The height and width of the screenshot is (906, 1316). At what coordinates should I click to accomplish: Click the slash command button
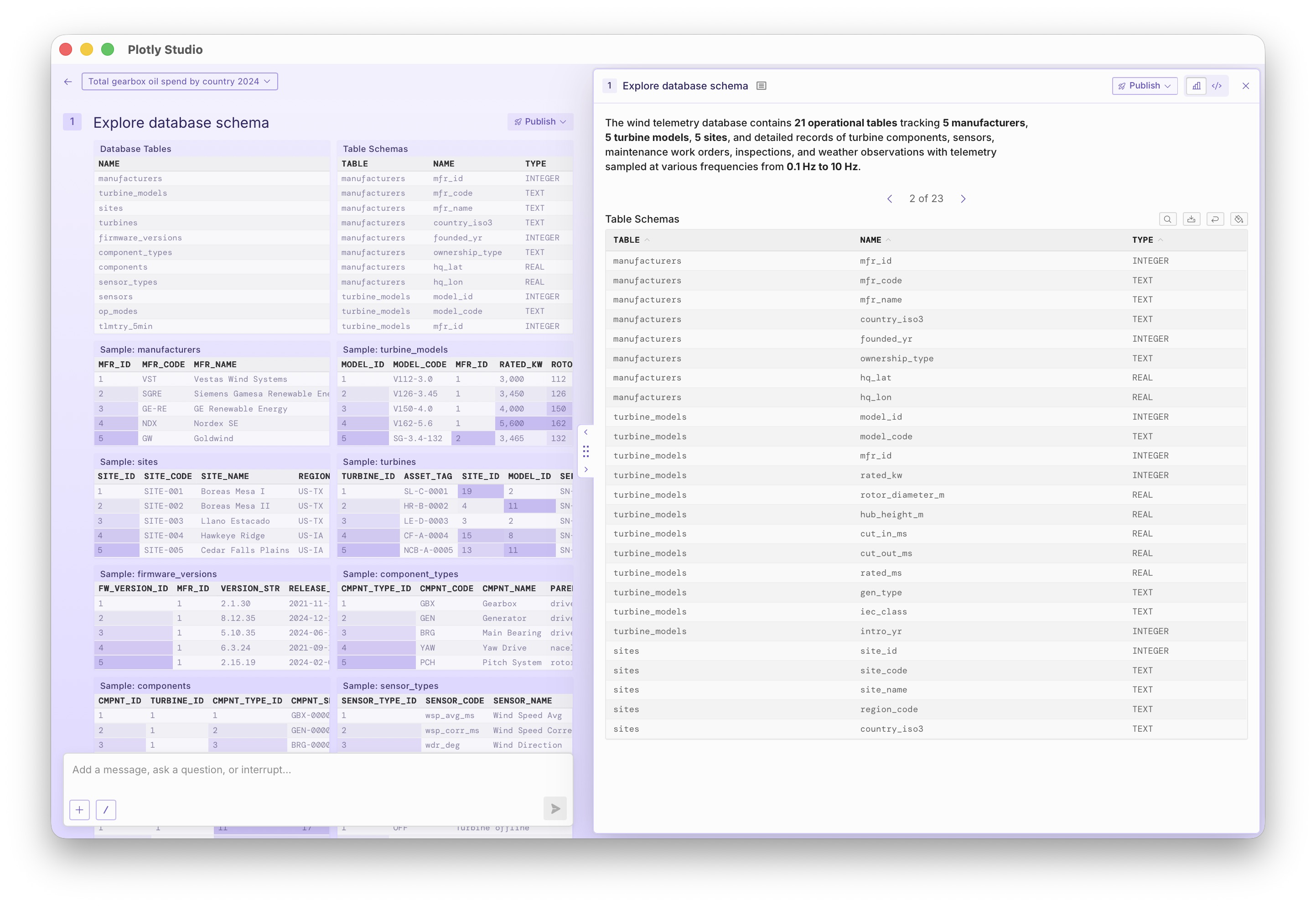coord(106,809)
